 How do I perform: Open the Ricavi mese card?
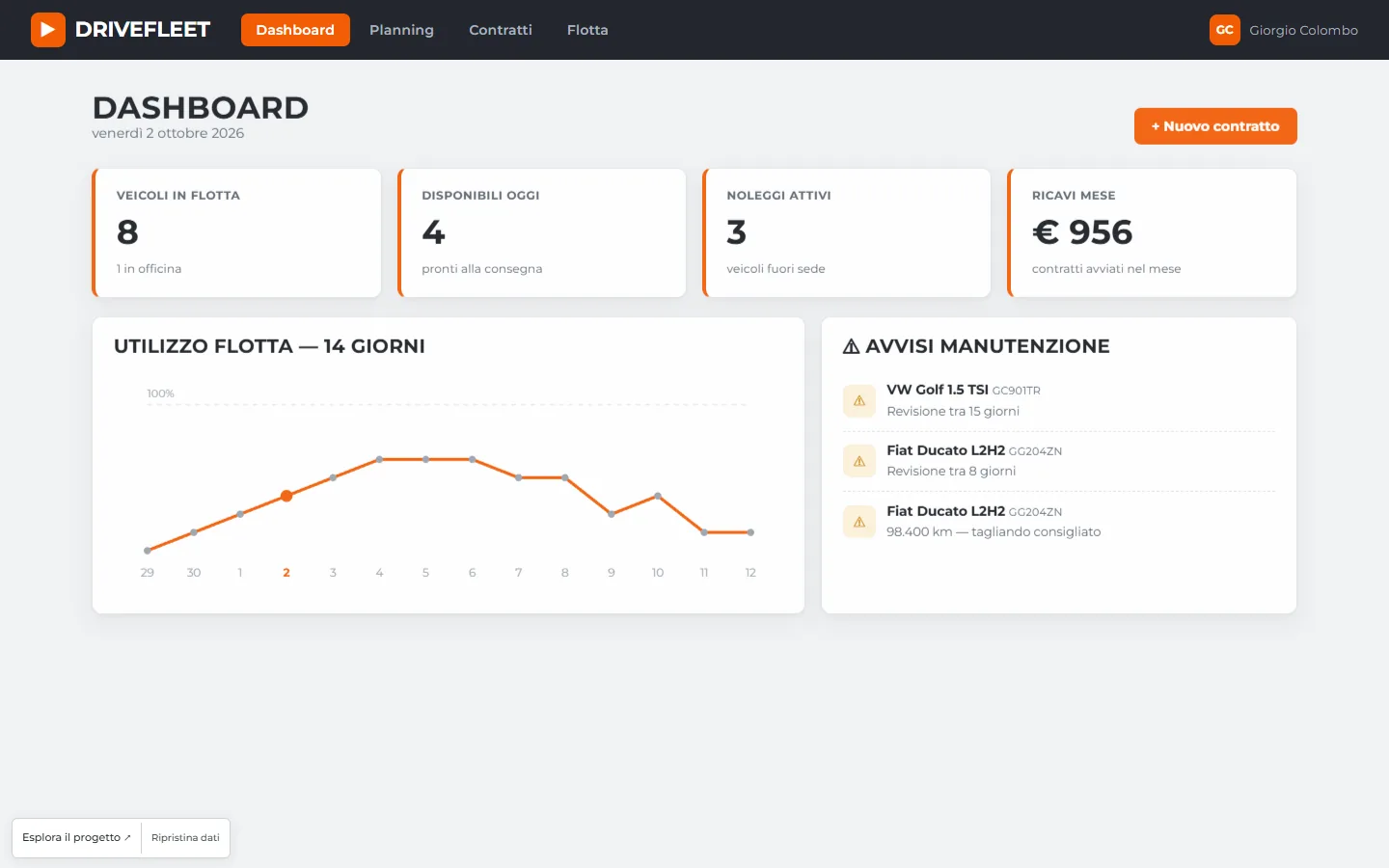[x=1152, y=233]
